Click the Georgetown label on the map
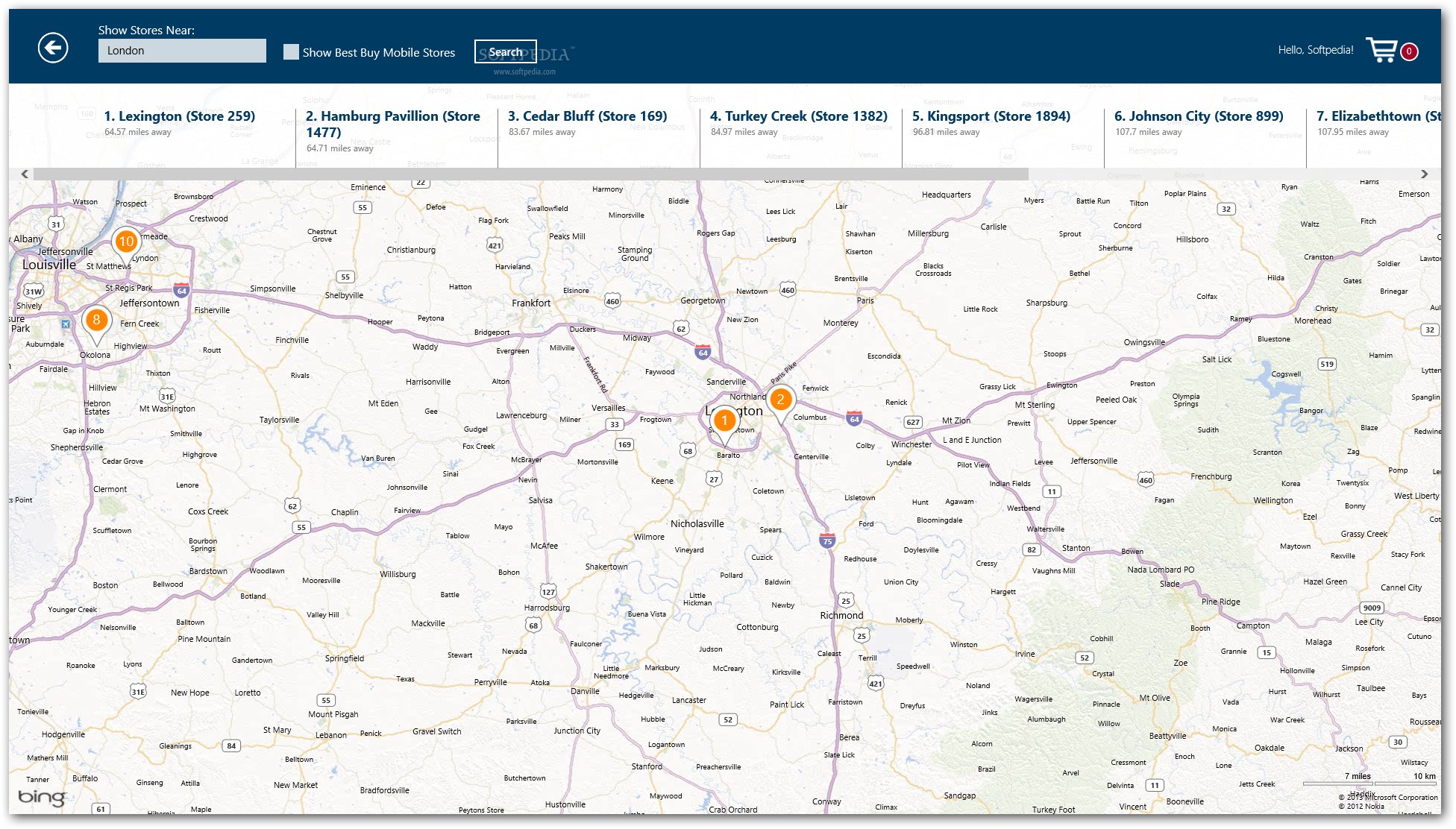 703,300
